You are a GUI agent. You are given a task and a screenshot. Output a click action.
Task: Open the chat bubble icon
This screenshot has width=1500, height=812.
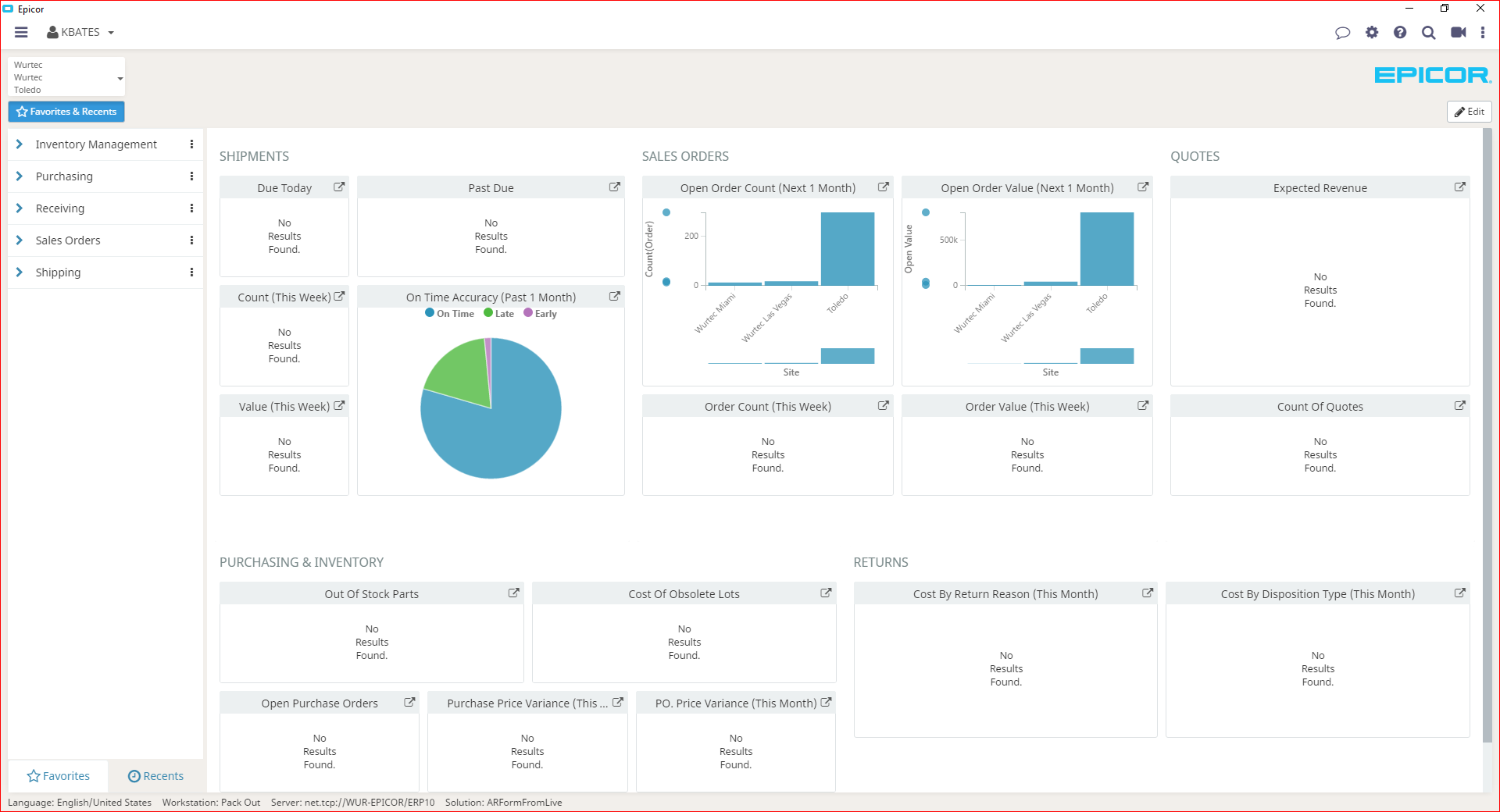[x=1342, y=33]
